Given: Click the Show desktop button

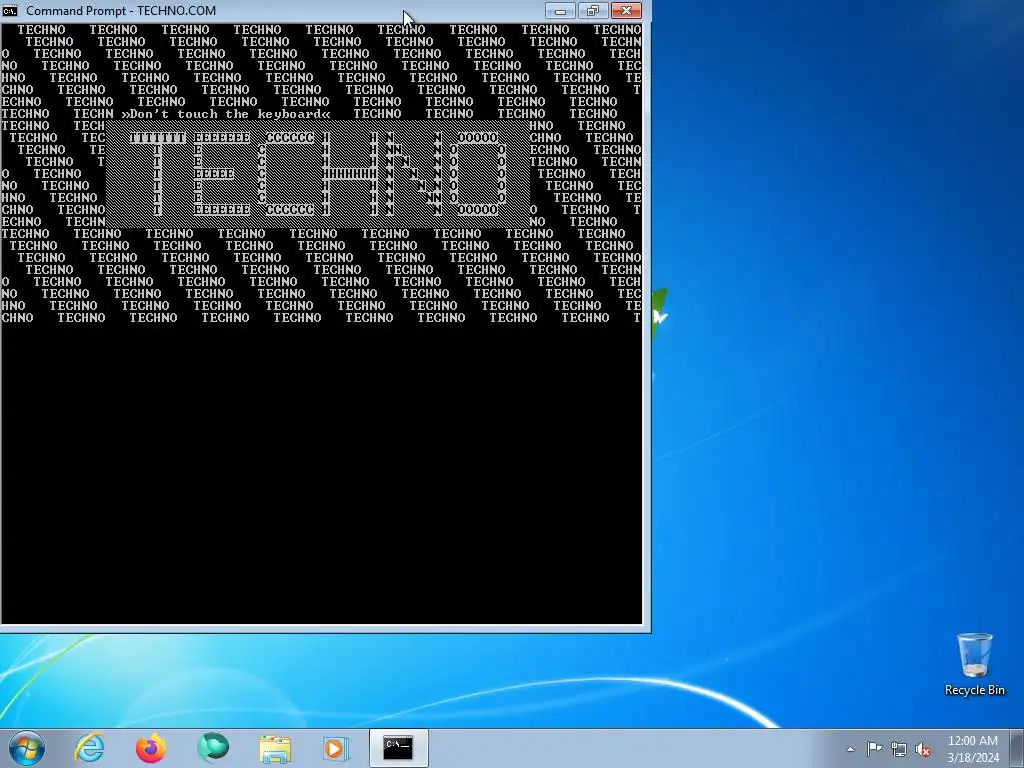Looking at the screenshot, I should pyautogui.click(x=1017, y=748).
